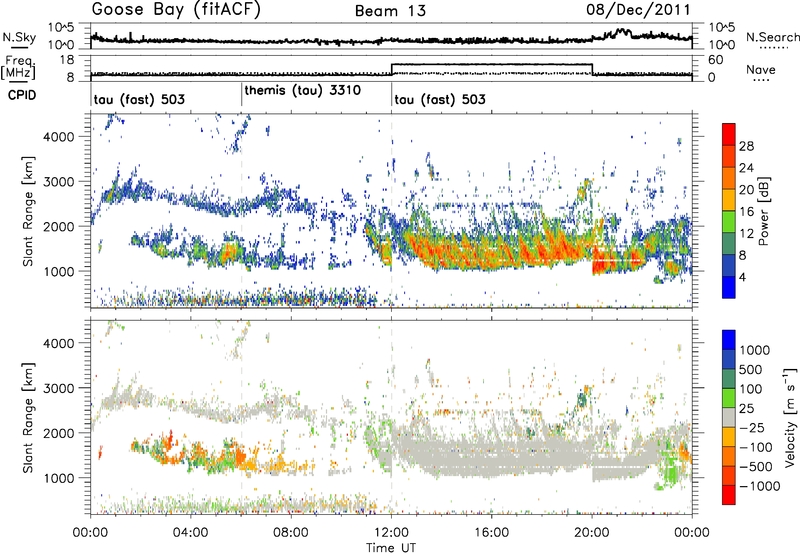Click the "4" value on power scale
The image size is (800, 554).
742,278
